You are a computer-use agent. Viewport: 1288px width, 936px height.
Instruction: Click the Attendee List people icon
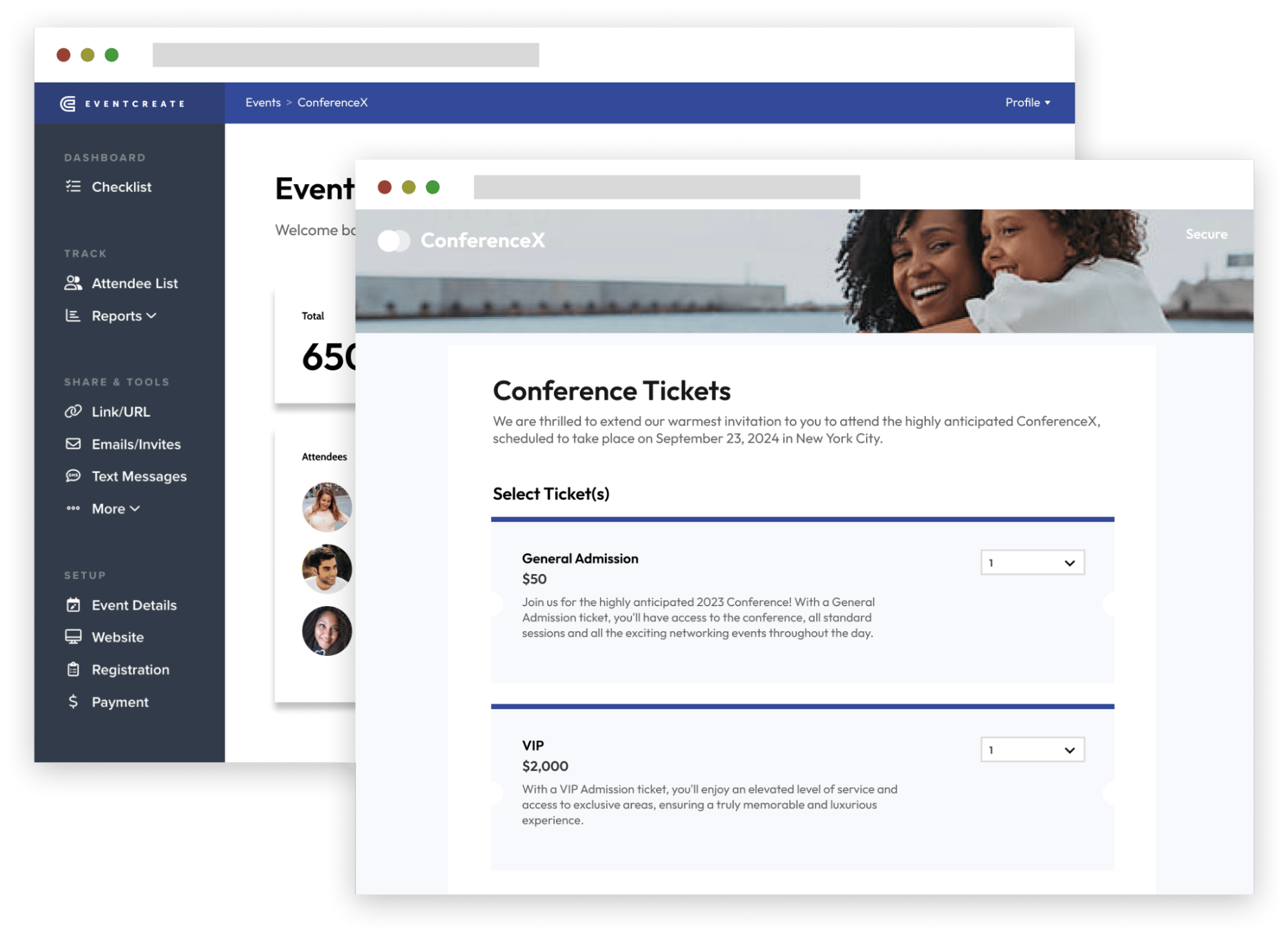click(x=73, y=283)
